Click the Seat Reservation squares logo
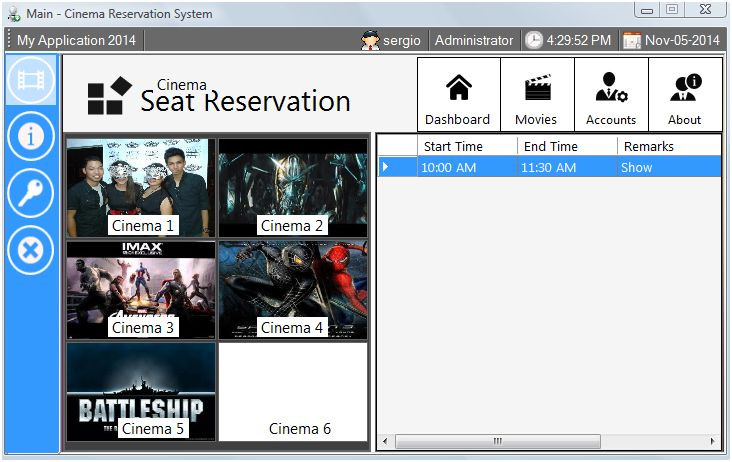Viewport: 732px width, 462px height. pos(110,96)
